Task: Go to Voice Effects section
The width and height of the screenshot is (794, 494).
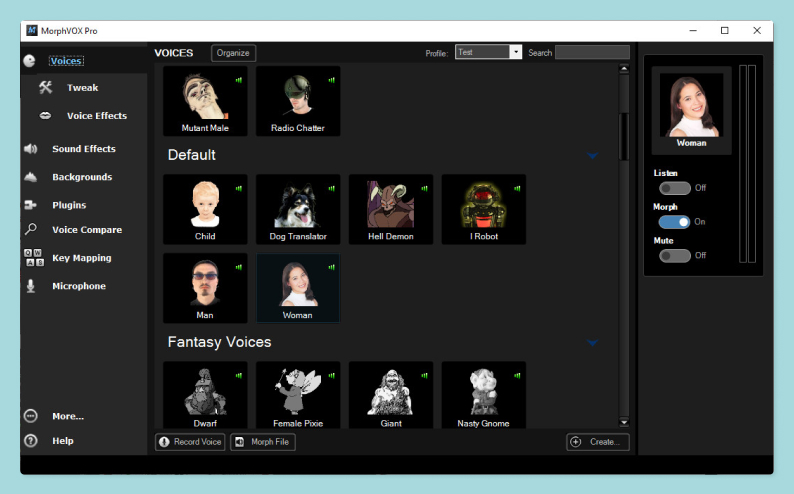Action: [x=97, y=115]
